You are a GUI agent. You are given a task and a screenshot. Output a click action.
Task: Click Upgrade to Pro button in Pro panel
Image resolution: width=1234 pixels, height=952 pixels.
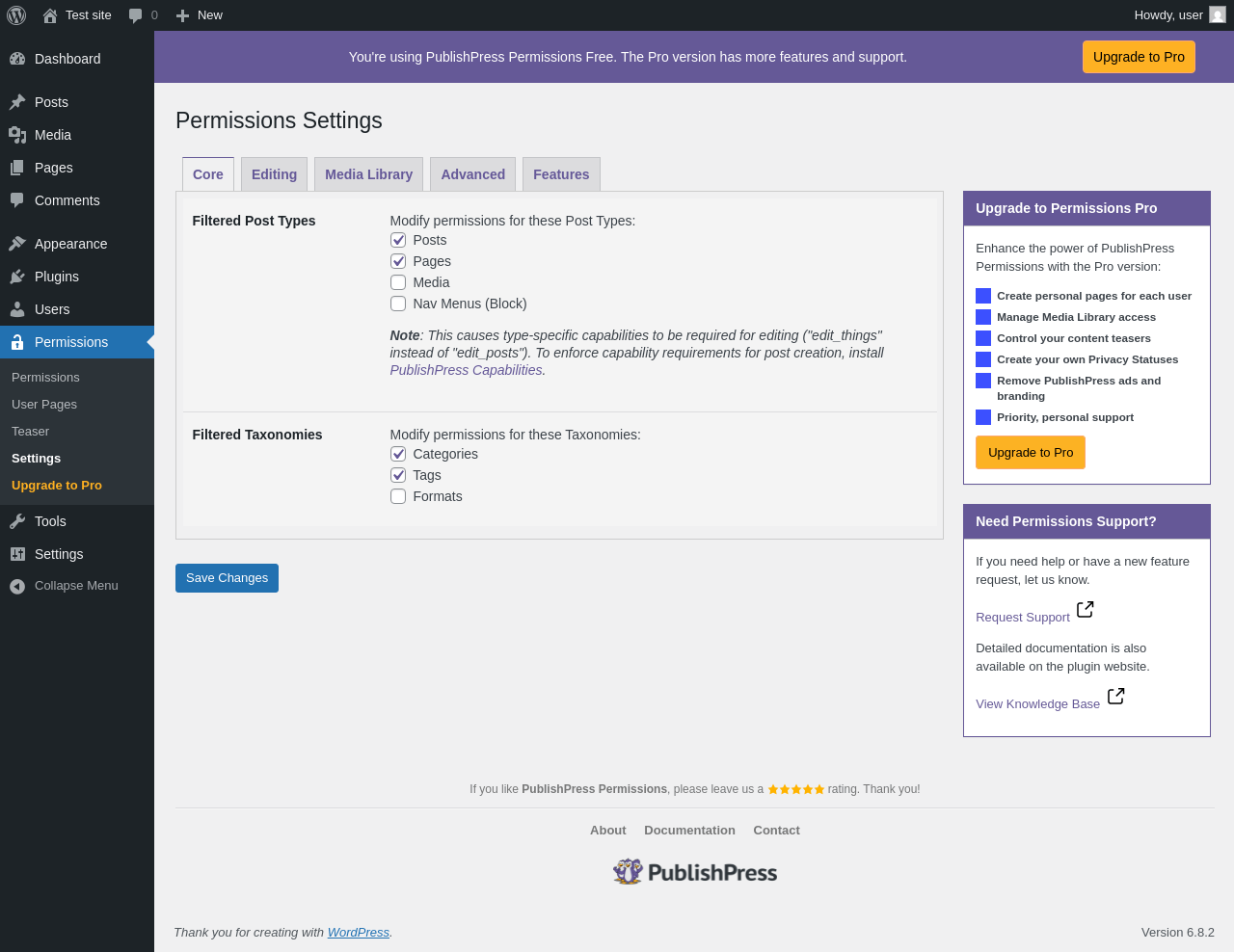point(1031,453)
